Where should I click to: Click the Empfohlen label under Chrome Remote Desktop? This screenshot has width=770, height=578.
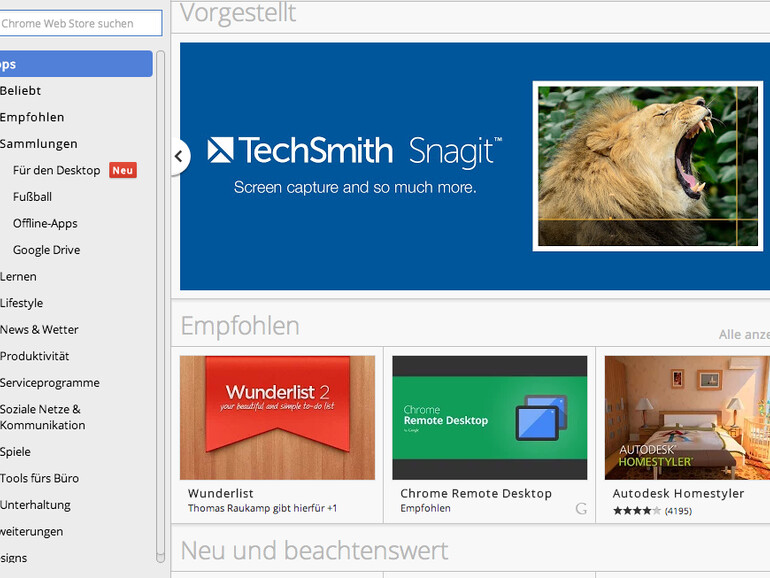click(425, 508)
